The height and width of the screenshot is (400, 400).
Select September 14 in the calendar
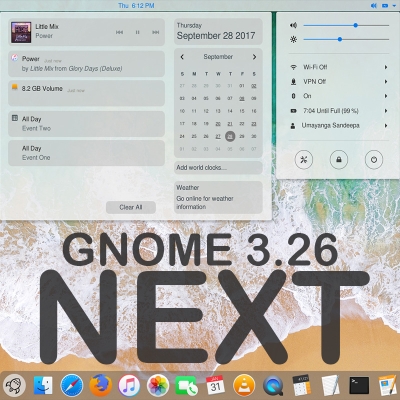tap(230, 111)
